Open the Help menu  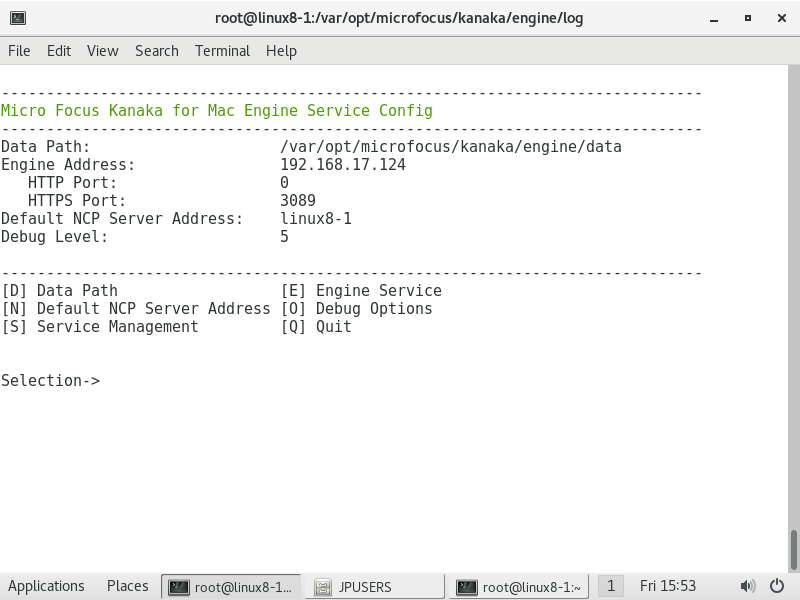281,51
